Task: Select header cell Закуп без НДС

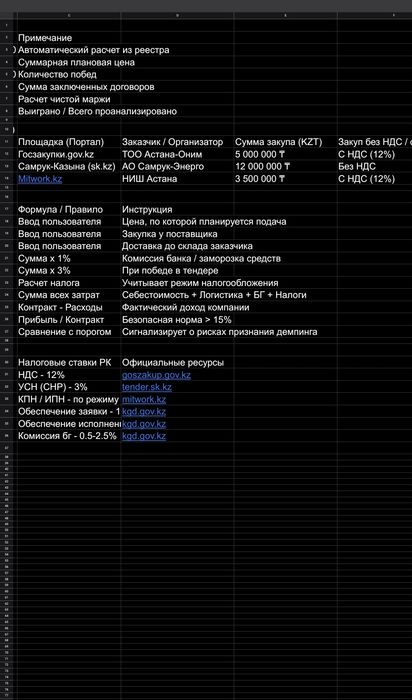Action: (375, 142)
